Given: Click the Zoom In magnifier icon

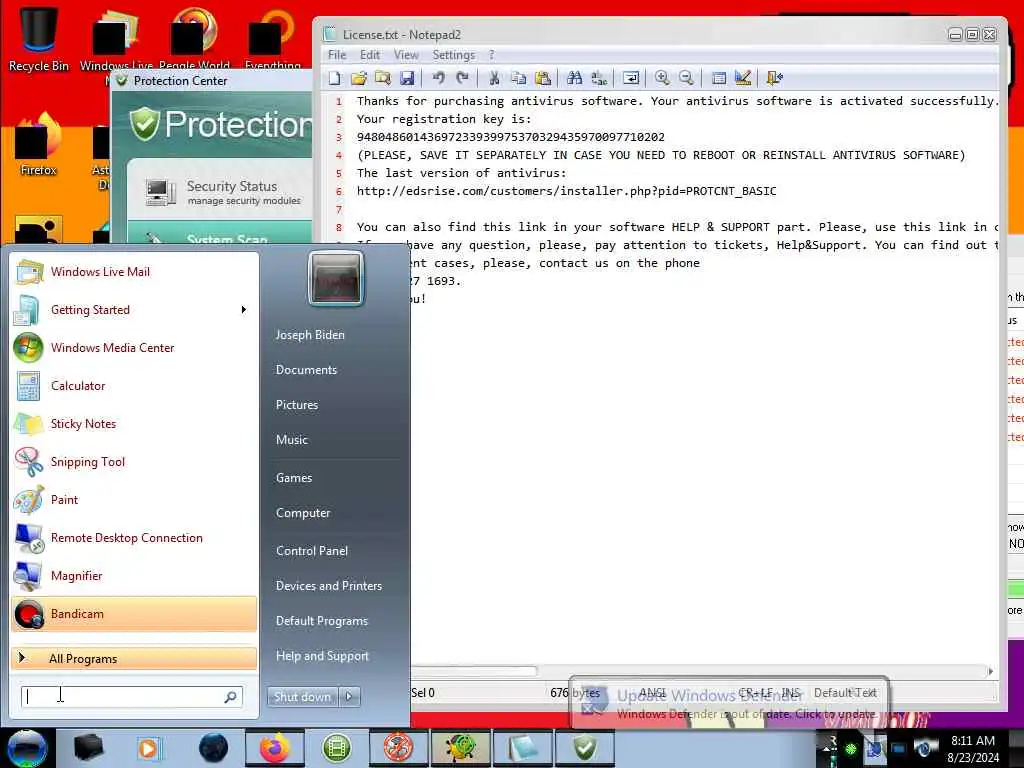Looking at the screenshot, I should [662, 78].
